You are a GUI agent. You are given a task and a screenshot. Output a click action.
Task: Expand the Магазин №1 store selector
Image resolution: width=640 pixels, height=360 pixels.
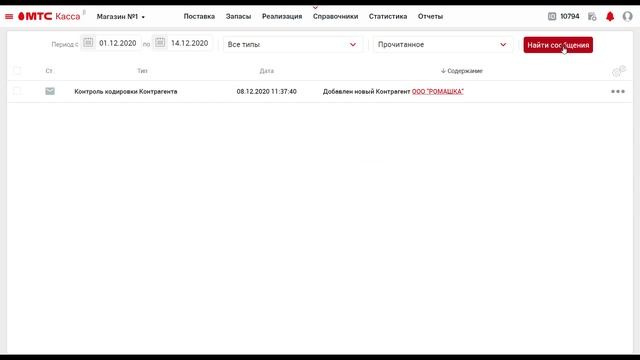[x=121, y=17]
